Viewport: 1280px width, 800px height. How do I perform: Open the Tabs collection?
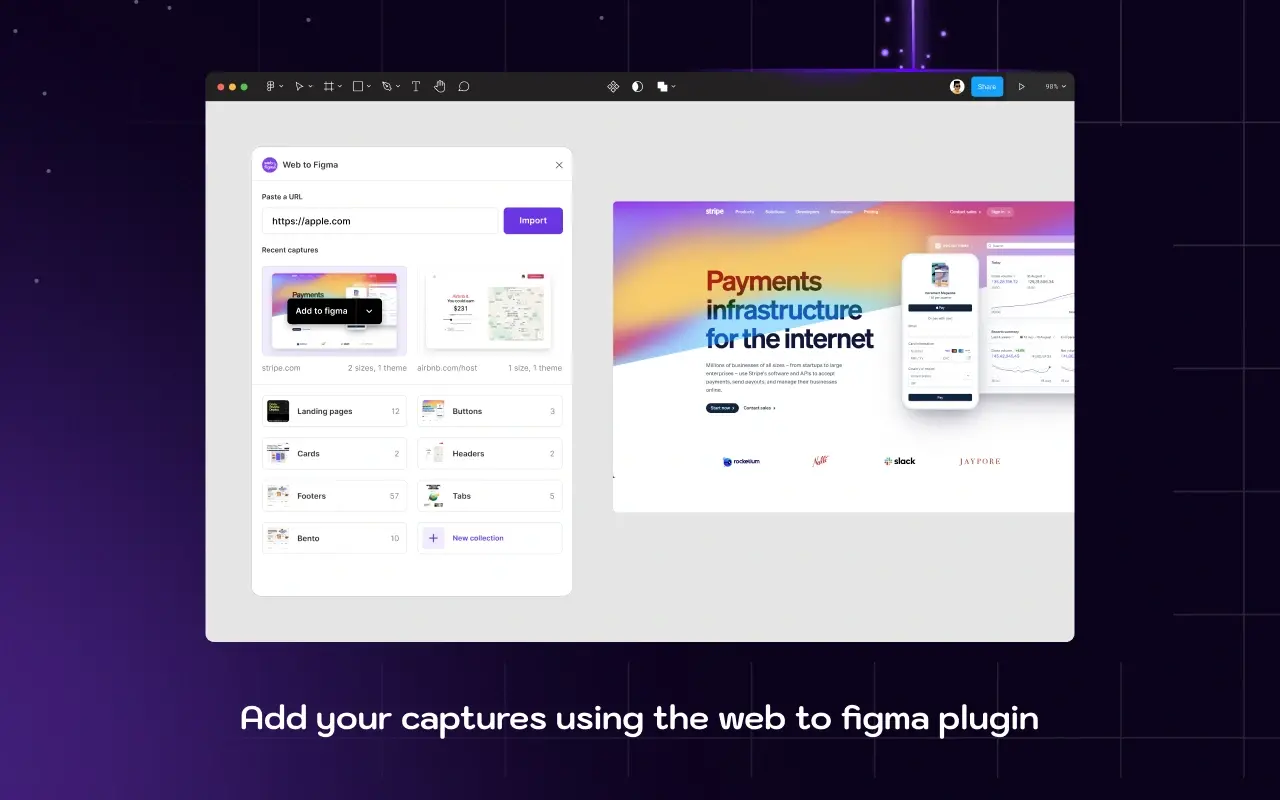click(x=490, y=496)
